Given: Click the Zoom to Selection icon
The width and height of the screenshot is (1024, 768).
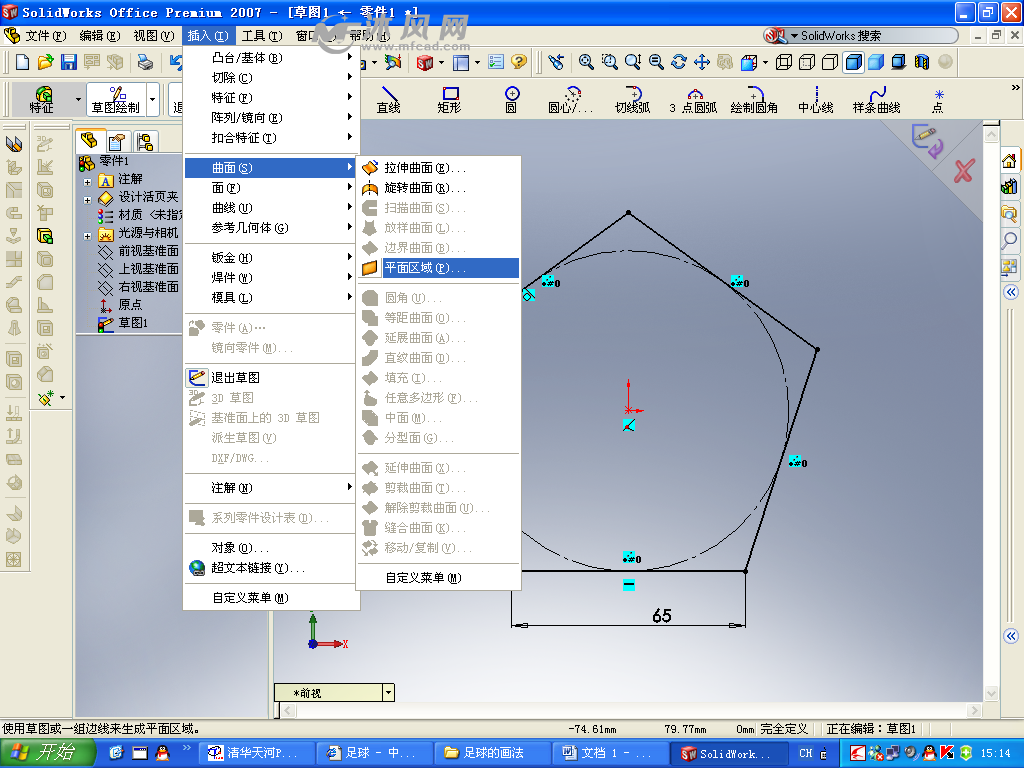Looking at the screenshot, I should point(656,62).
